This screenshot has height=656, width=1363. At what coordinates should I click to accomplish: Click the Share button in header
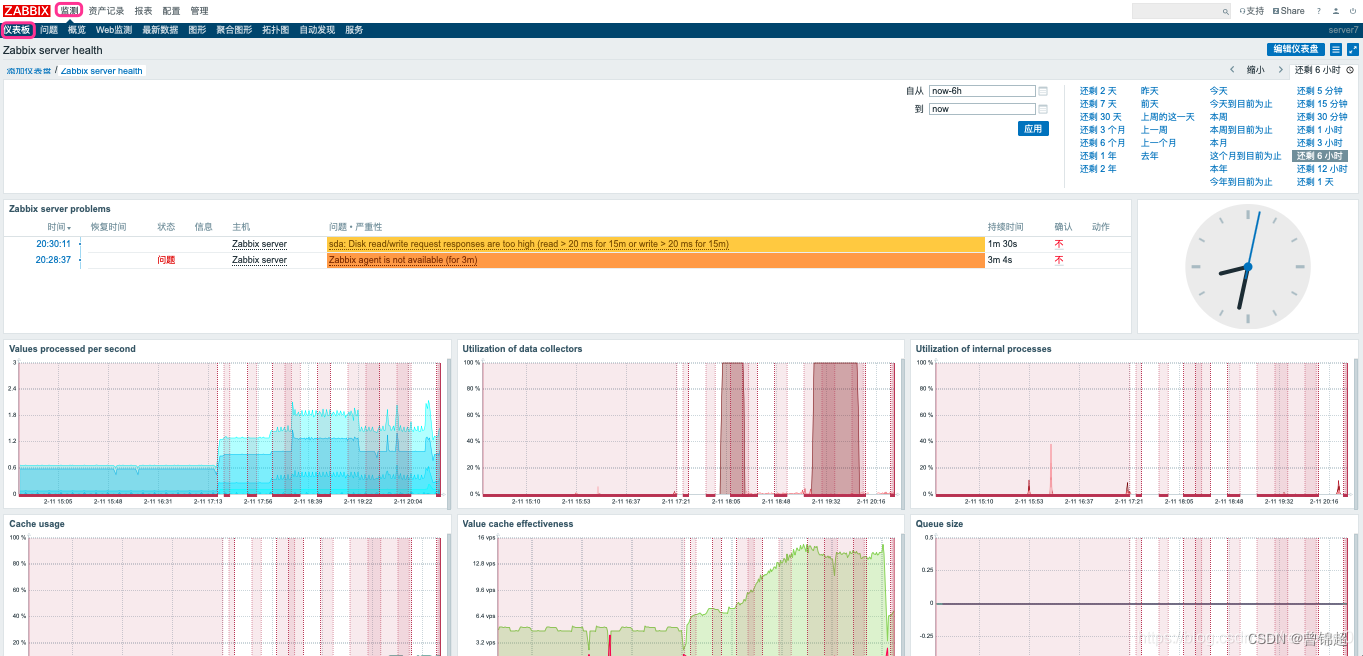coord(1289,11)
